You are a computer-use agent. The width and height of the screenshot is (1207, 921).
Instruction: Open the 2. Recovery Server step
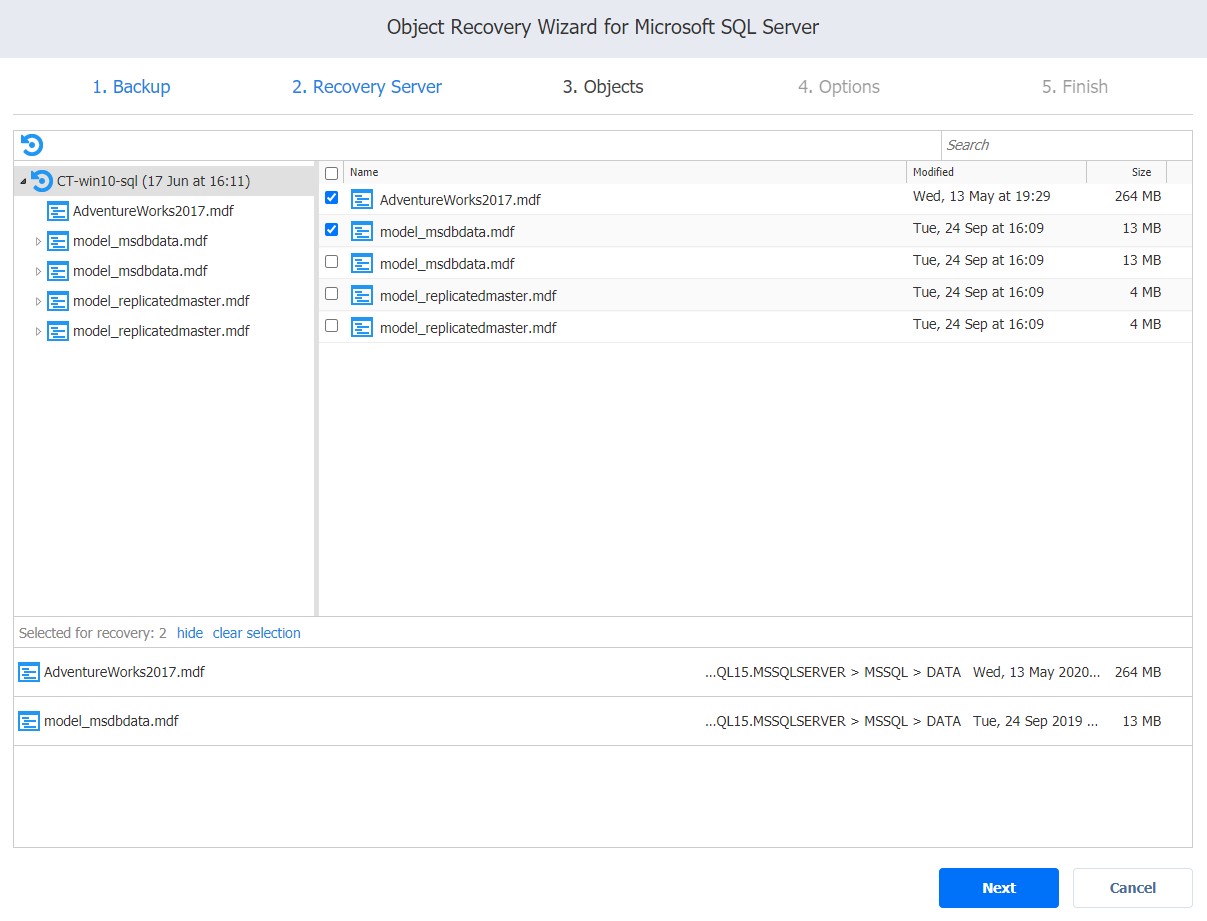click(366, 87)
